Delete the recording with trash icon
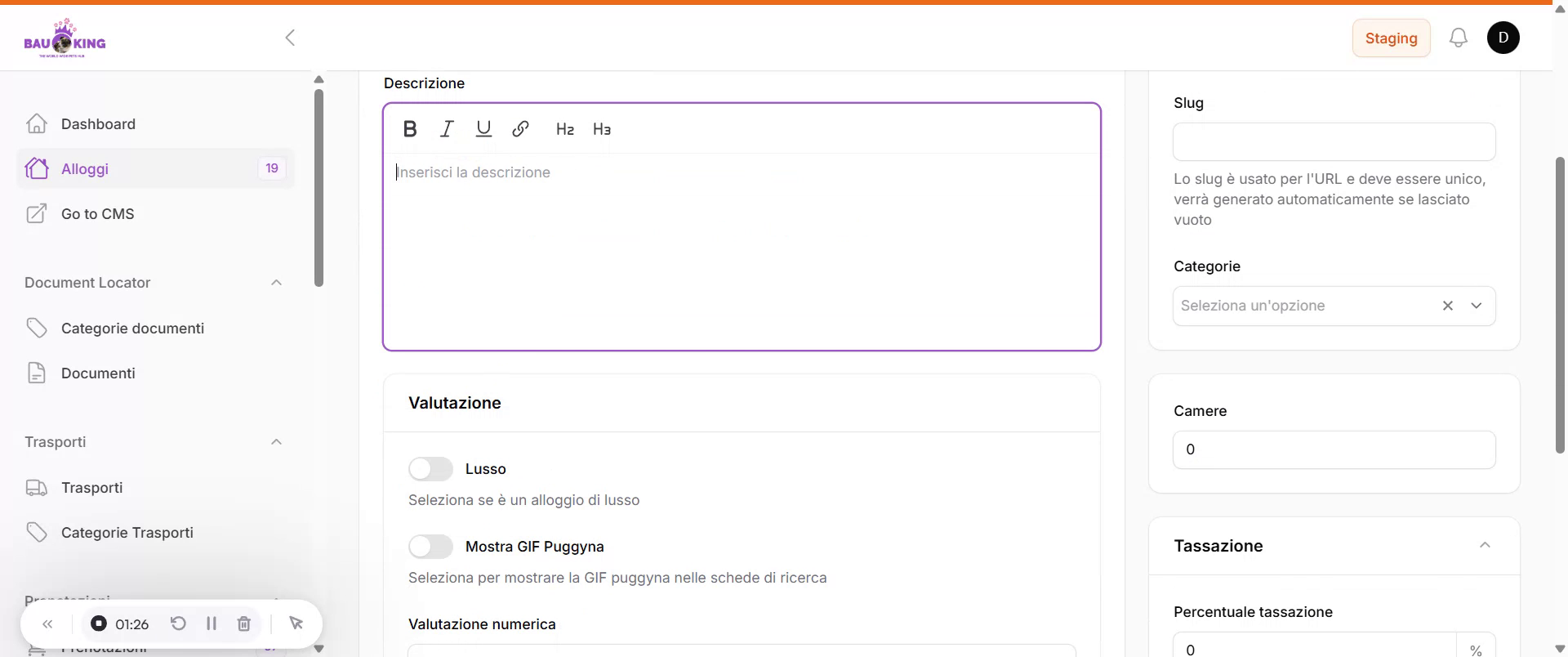The height and width of the screenshot is (657, 1568). [243, 623]
